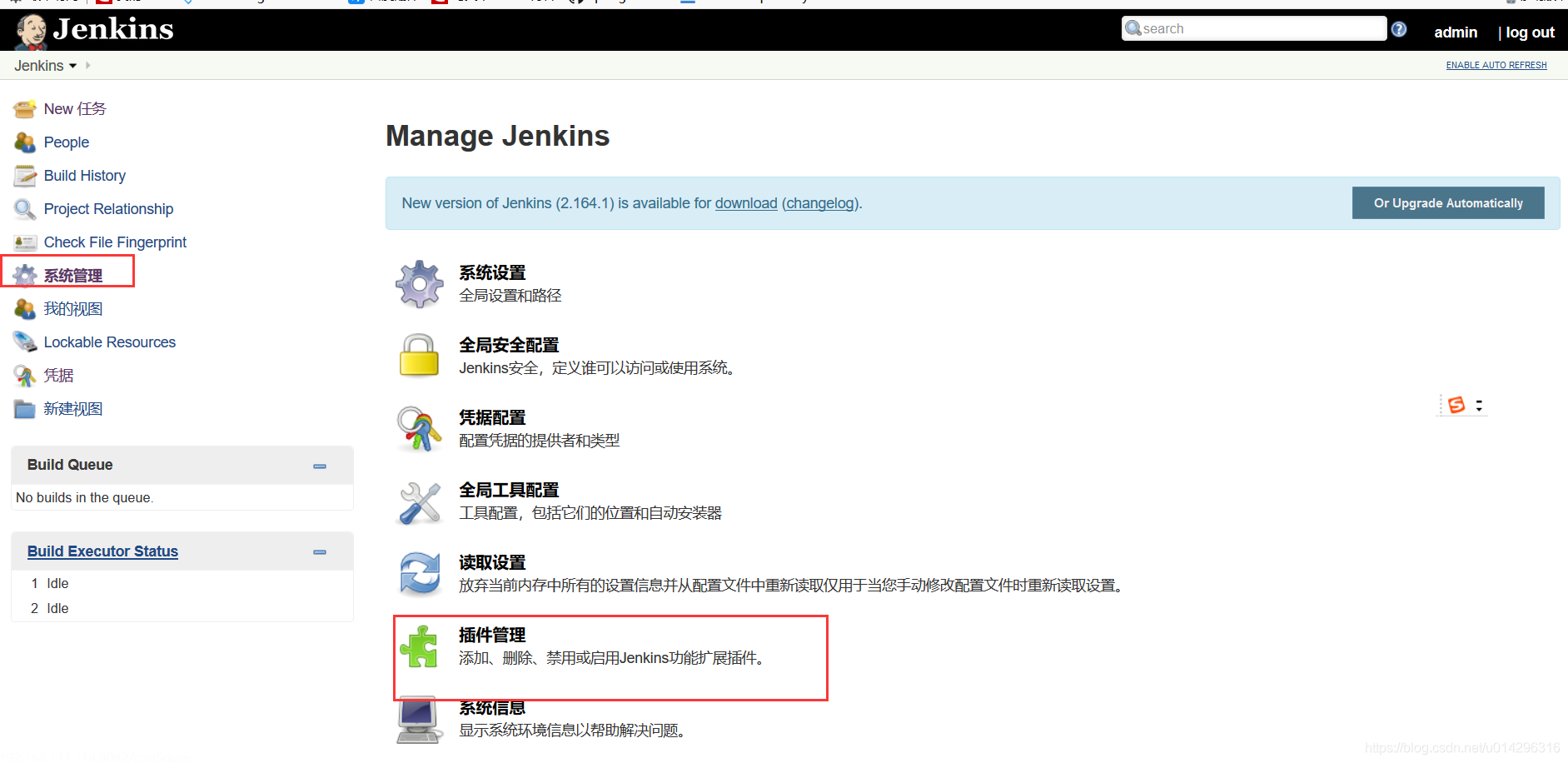The width and height of the screenshot is (1568, 763).
Task: Click the log out link
Action: pos(1530,32)
